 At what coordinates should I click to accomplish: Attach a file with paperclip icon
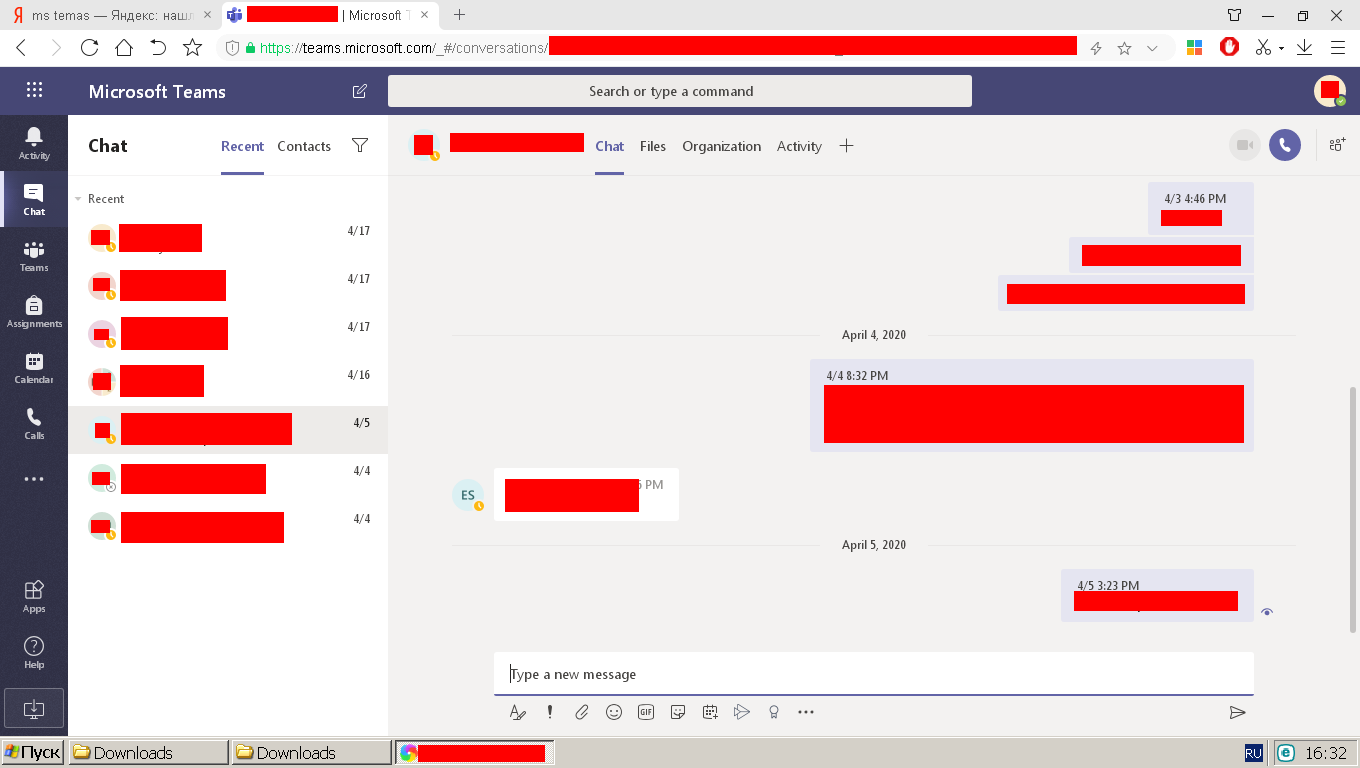pos(581,712)
